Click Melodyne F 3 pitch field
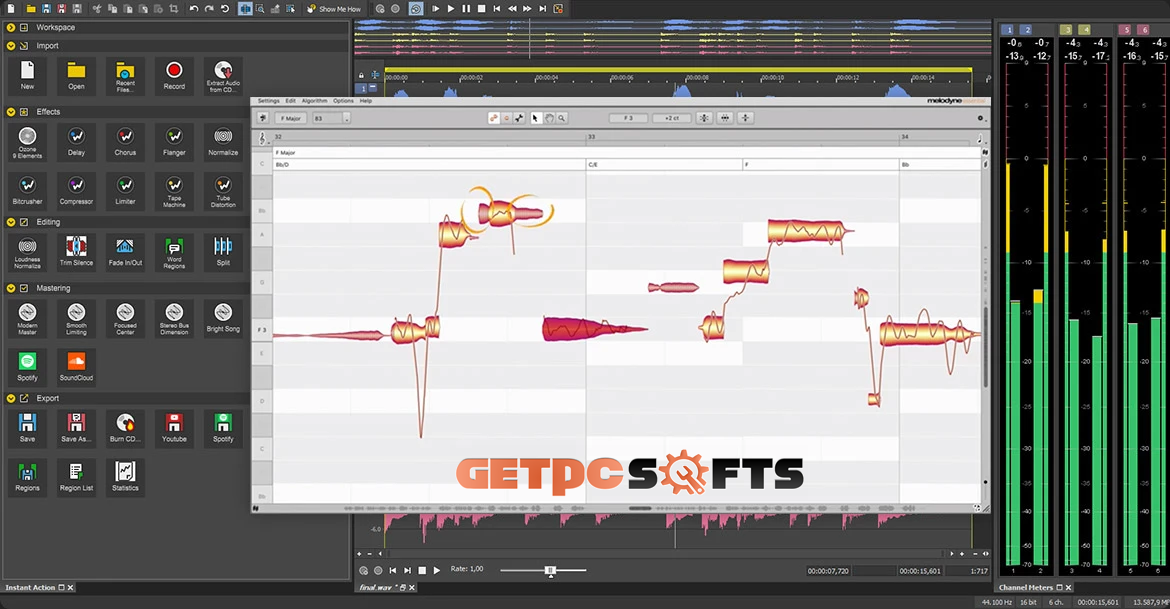The width and height of the screenshot is (1170, 609). click(x=628, y=118)
